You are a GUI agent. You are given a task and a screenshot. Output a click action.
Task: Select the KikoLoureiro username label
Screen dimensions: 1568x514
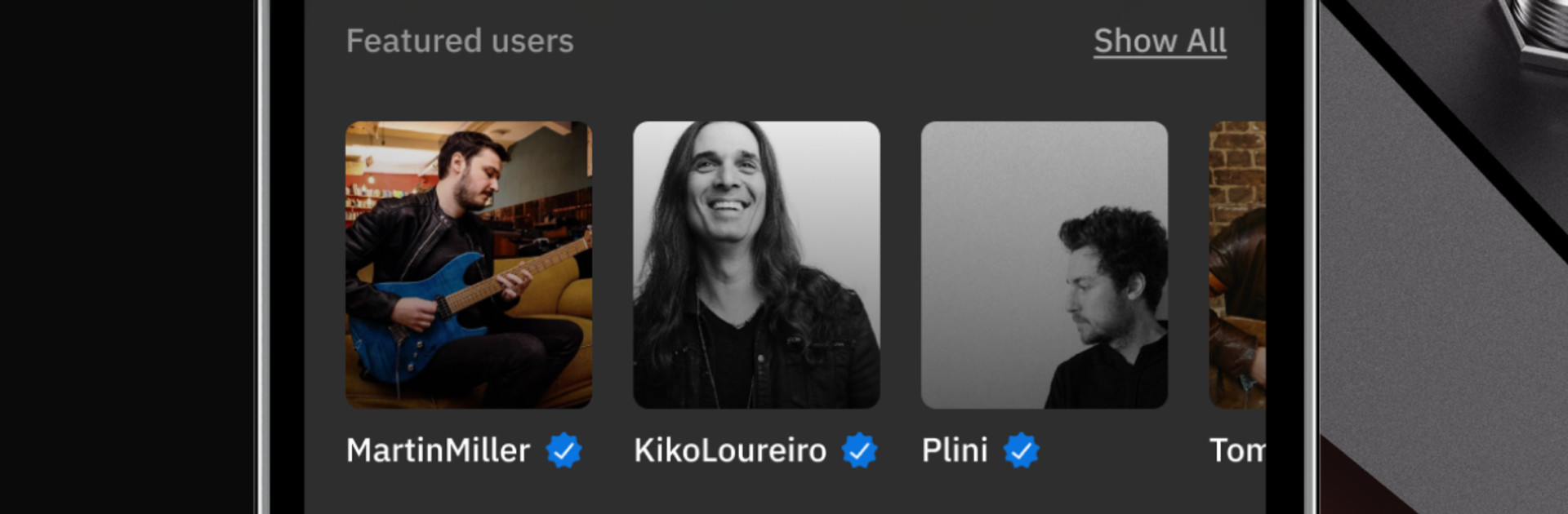click(x=730, y=450)
